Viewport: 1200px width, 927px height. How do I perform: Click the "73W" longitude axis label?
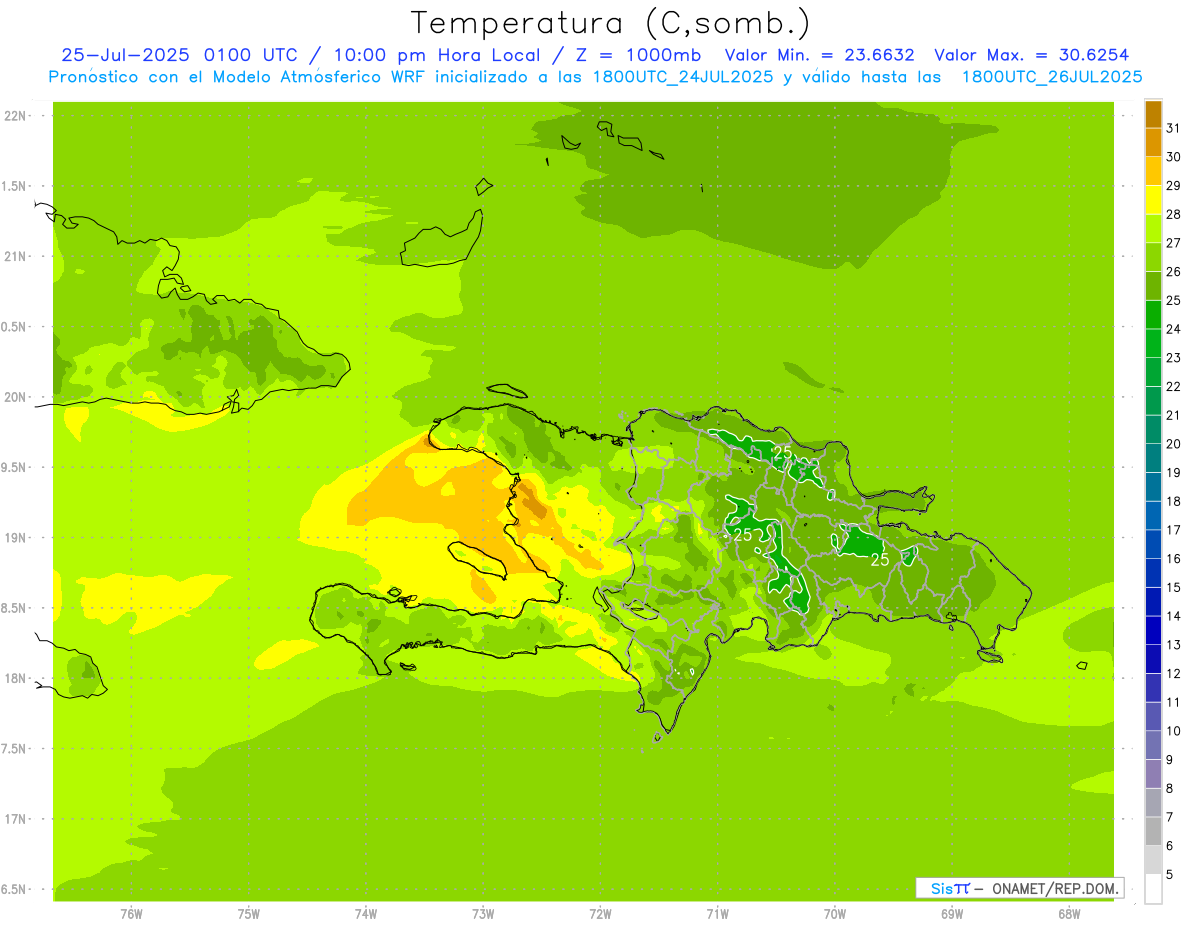pos(483,914)
